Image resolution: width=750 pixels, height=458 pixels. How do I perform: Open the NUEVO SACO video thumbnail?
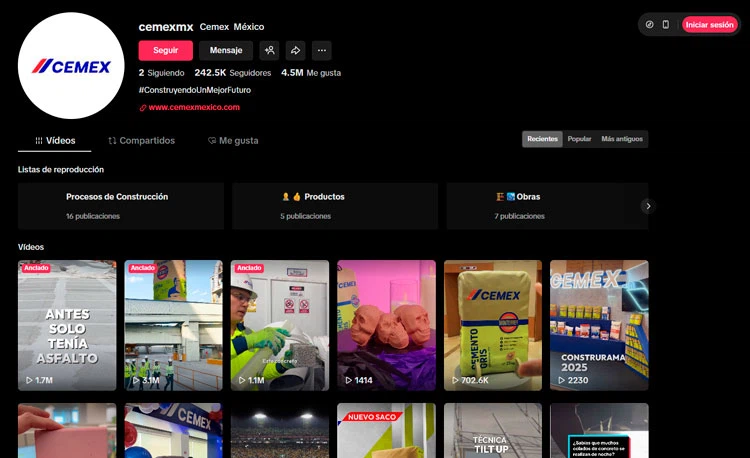[x=386, y=430]
